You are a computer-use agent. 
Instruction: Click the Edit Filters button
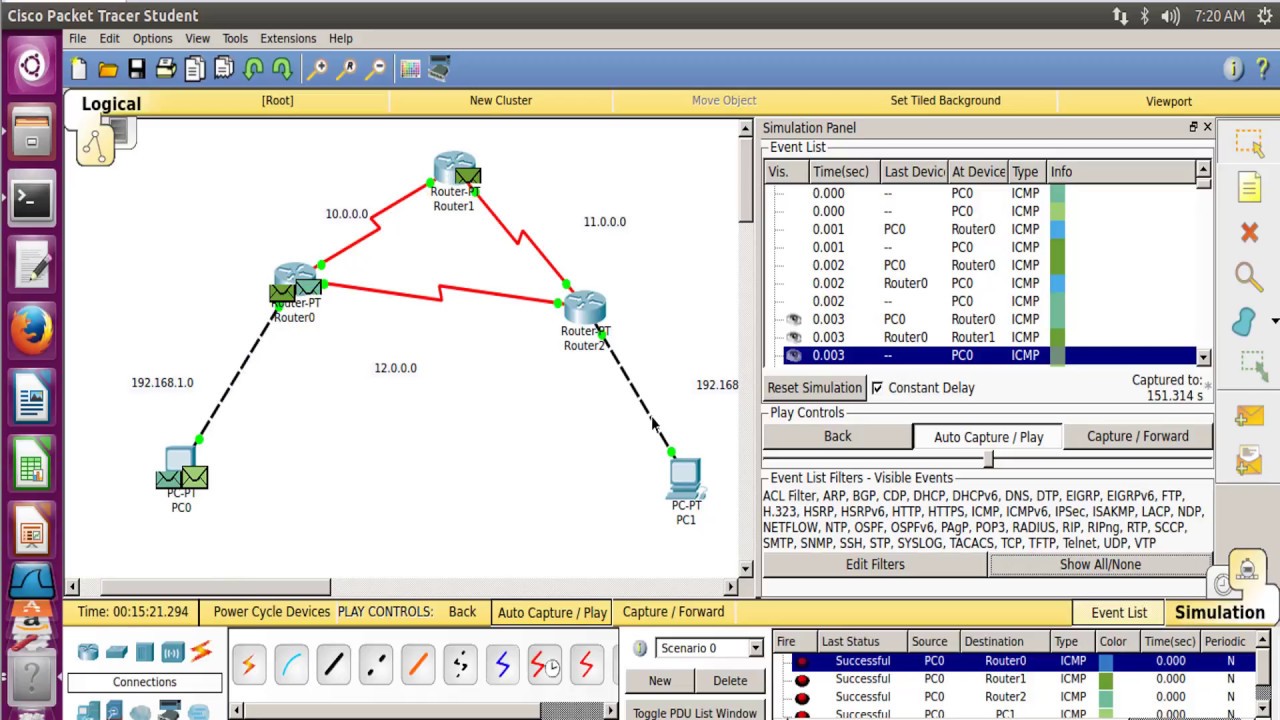(x=875, y=564)
